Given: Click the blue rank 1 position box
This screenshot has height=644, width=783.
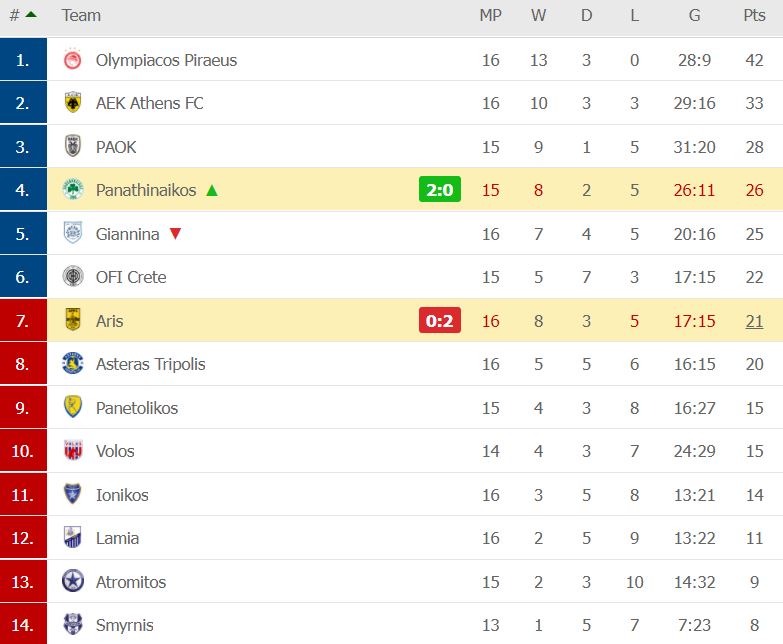Looking at the screenshot, I should 23,60.
